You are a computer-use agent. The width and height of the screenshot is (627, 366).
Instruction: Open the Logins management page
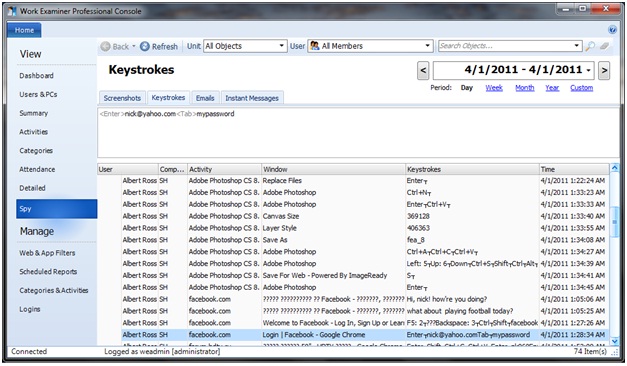[30, 309]
